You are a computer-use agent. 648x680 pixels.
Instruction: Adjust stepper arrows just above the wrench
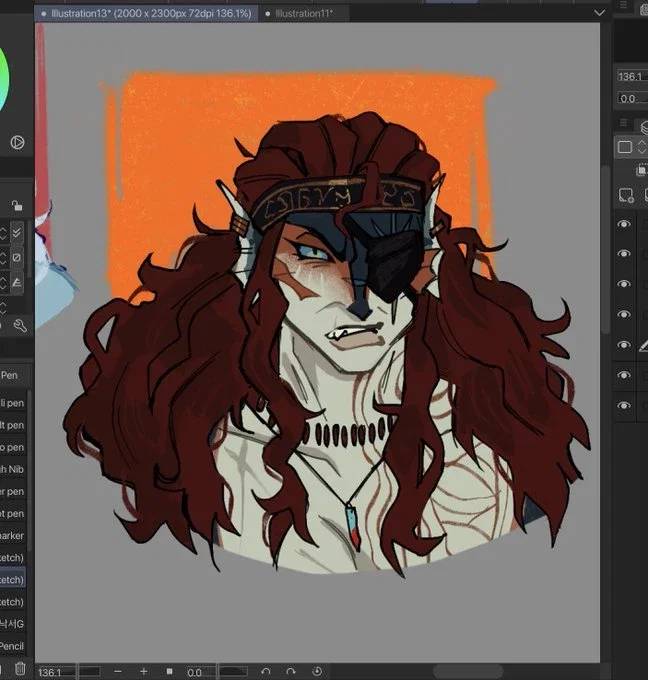pos(3,307)
